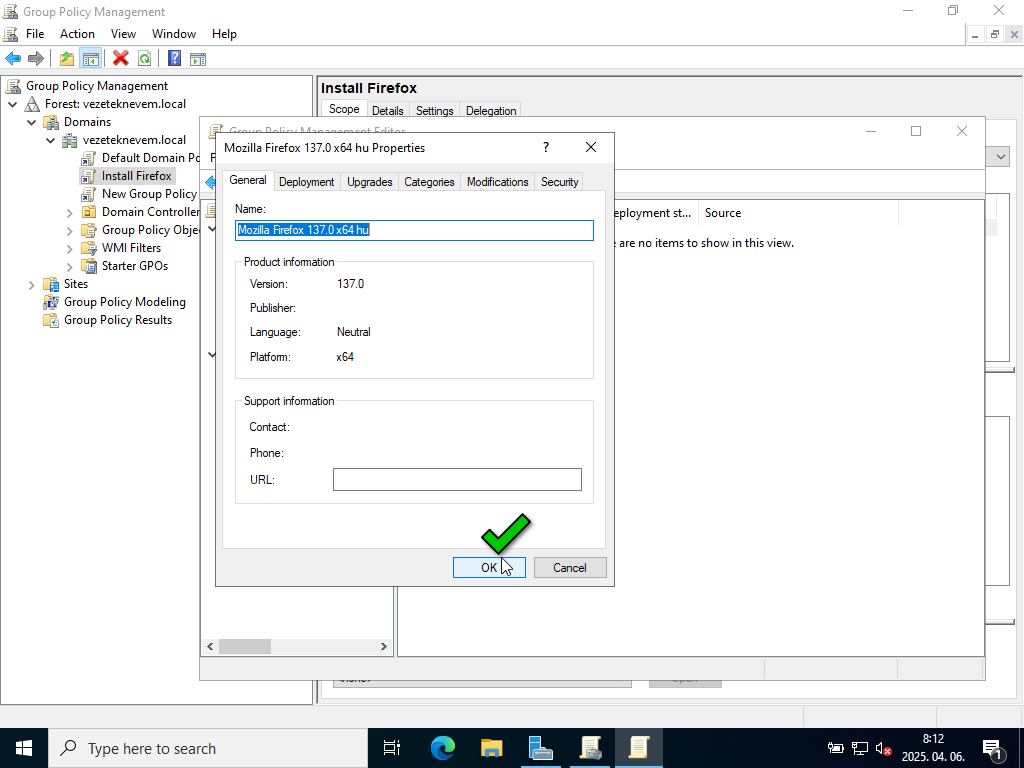Open Help with the blue question mark icon
The height and width of the screenshot is (768, 1024).
tap(174, 59)
